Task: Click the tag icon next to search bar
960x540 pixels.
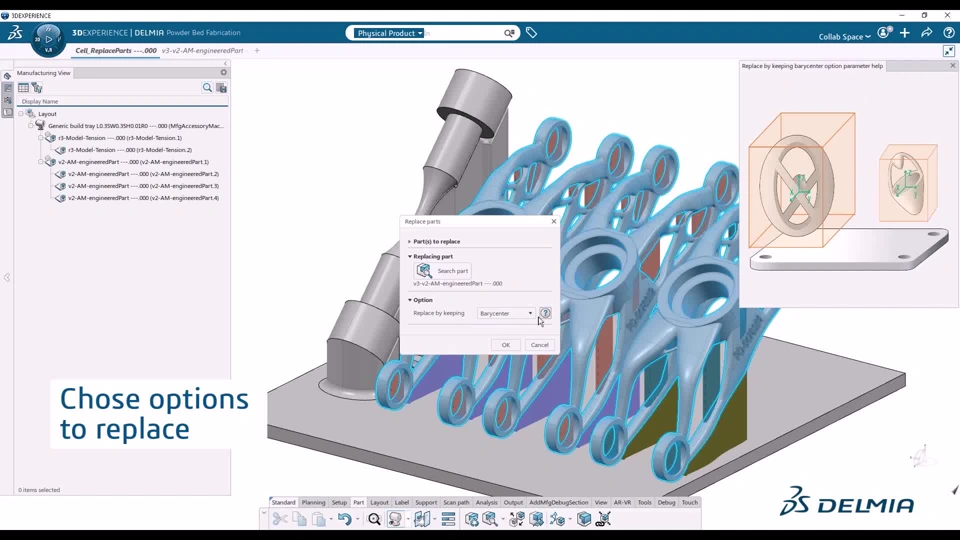Action: tap(531, 32)
